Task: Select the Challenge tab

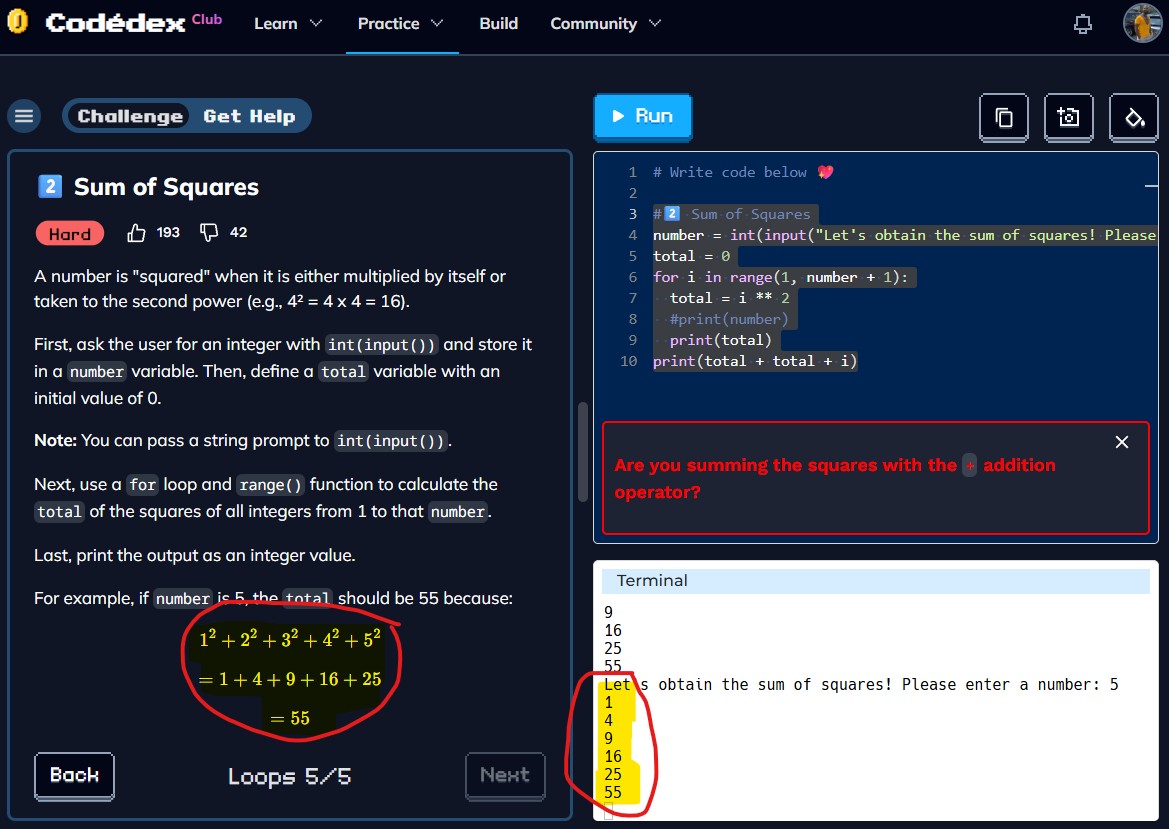Action: [x=130, y=116]
